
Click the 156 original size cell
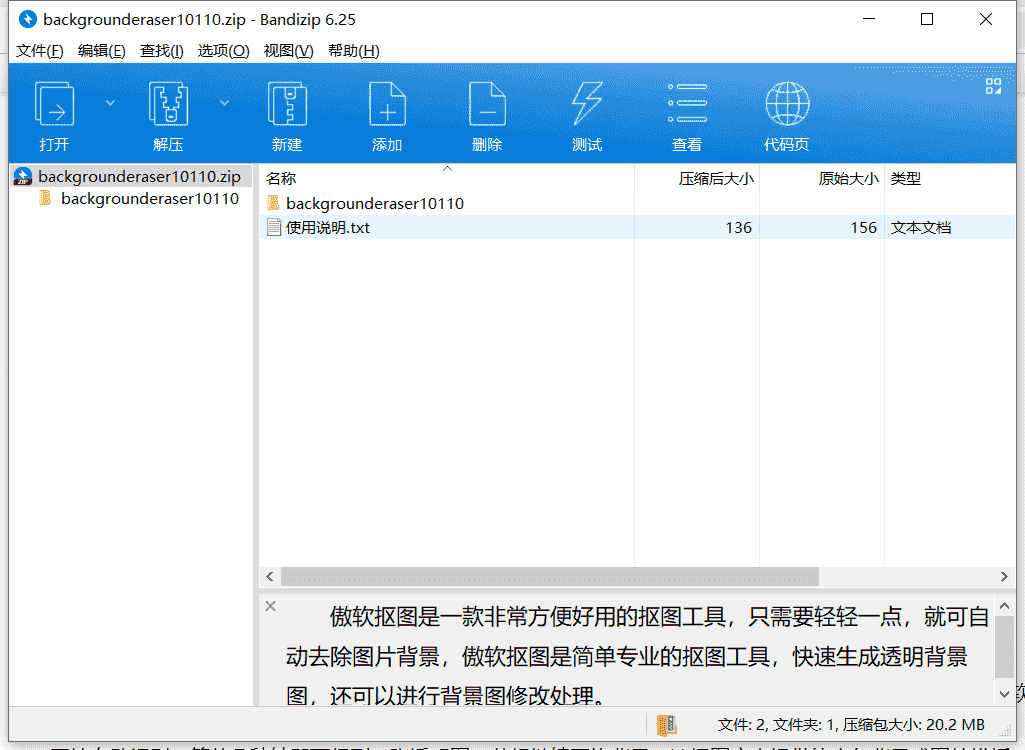click(864, 228)
